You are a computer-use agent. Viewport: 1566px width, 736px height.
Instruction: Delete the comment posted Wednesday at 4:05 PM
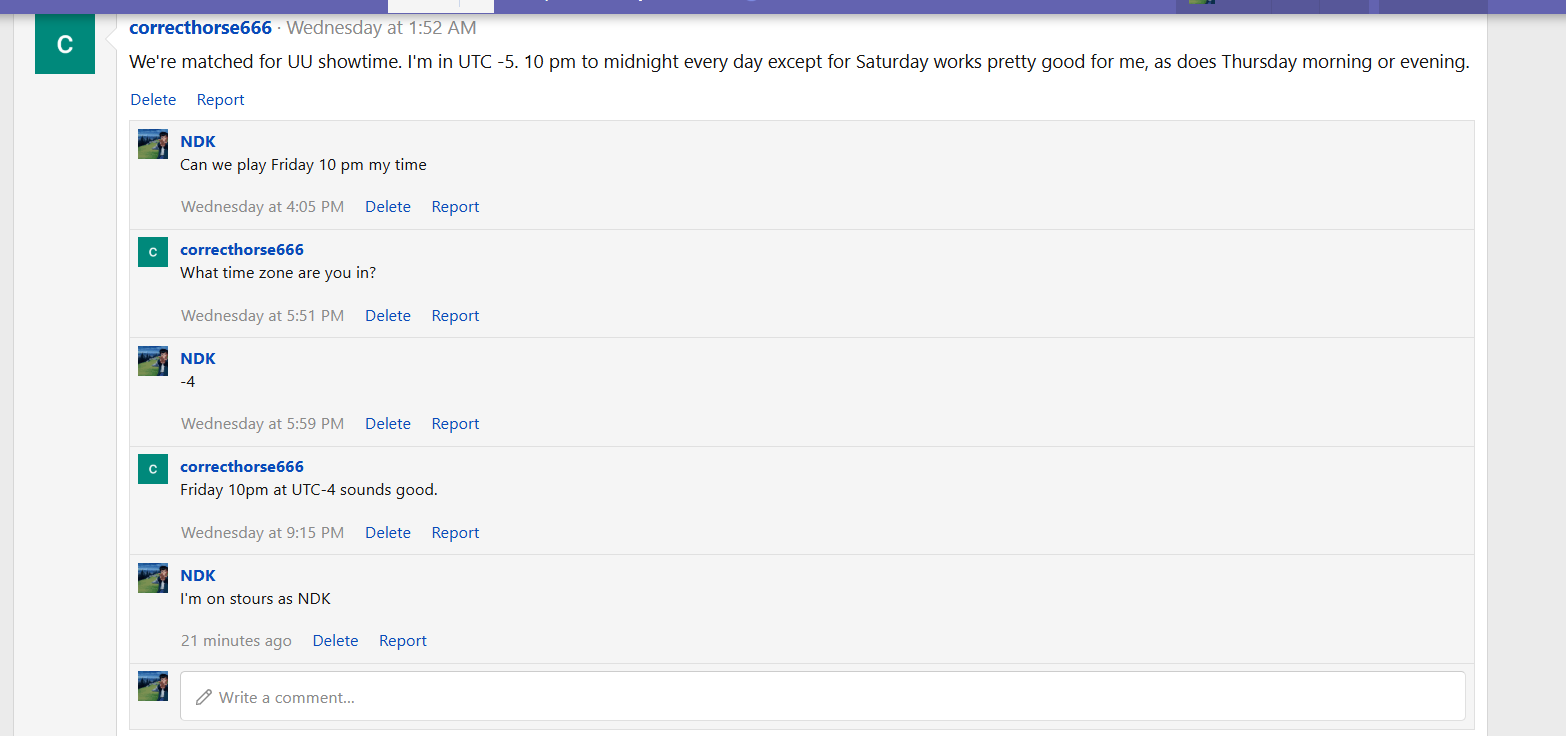(x=388, y=207)
